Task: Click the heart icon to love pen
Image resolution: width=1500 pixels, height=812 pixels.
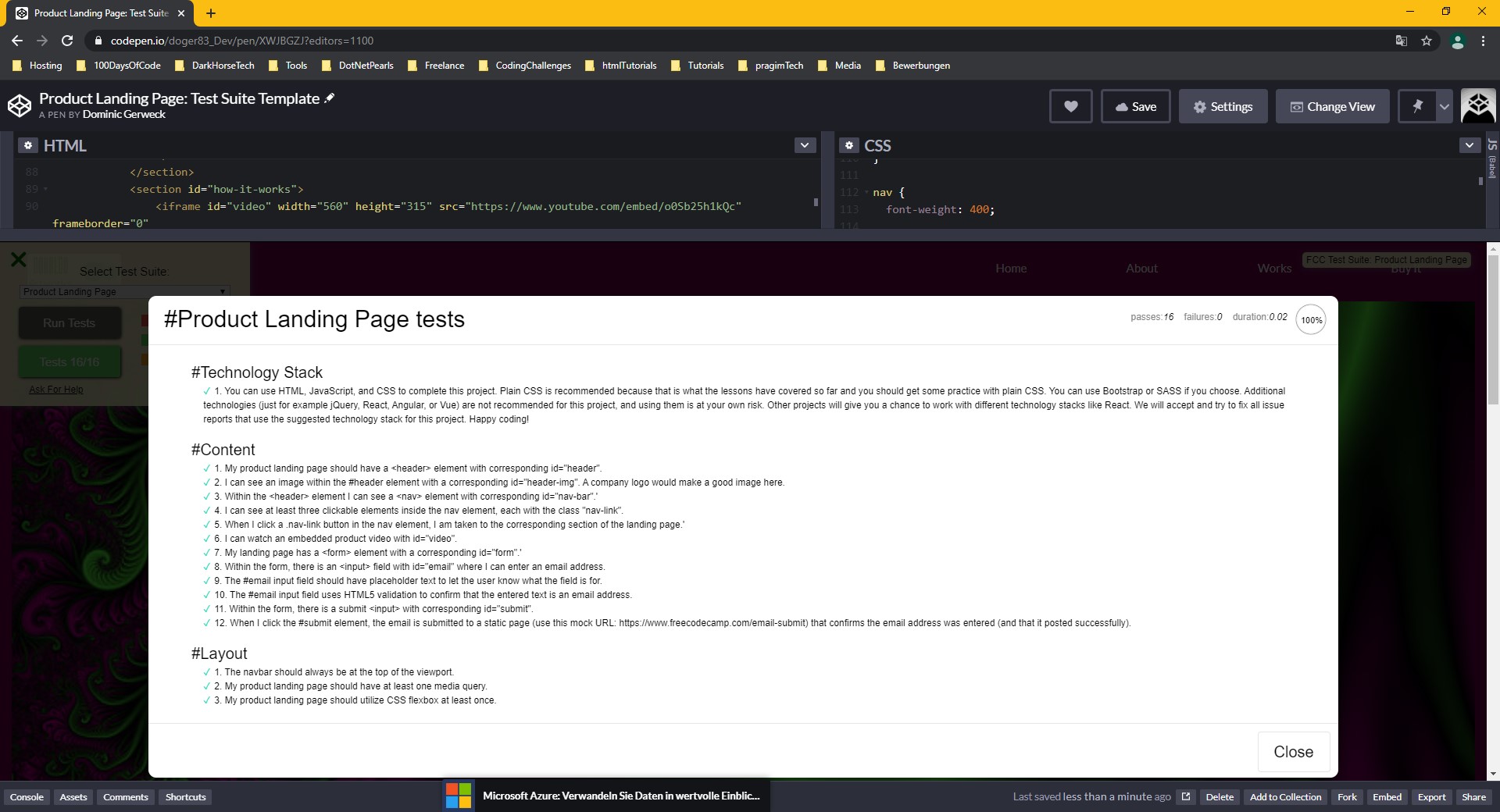Action: click(1070, 107)
